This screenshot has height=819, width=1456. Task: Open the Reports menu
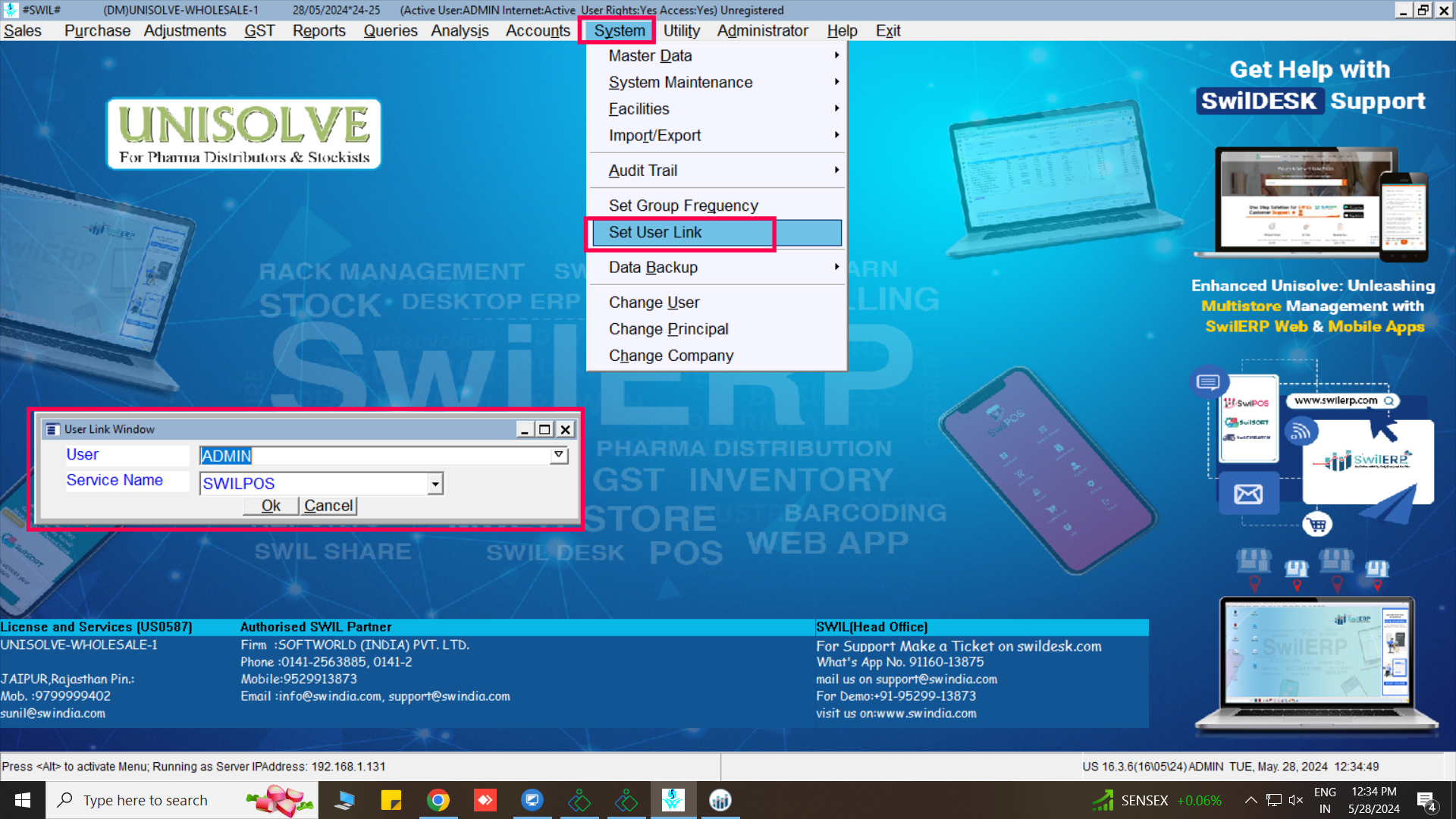coord(319,30)
